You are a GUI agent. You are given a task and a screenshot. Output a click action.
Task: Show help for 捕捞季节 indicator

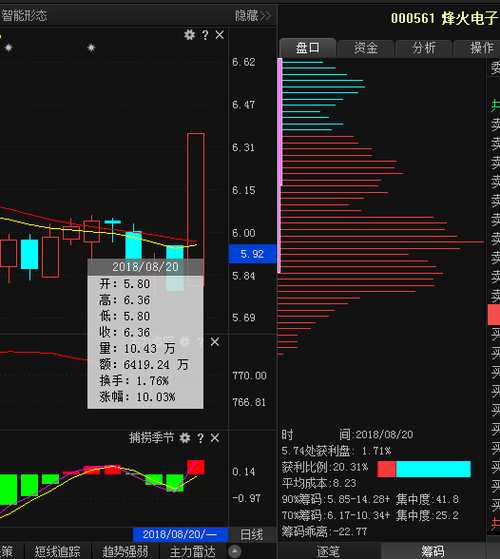click(201, 438)
